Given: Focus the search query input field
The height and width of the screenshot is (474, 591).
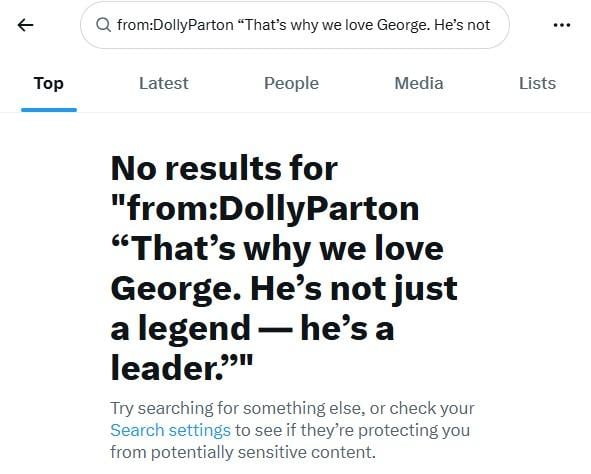Looking at the screenshot, I should tap(295, 25).
